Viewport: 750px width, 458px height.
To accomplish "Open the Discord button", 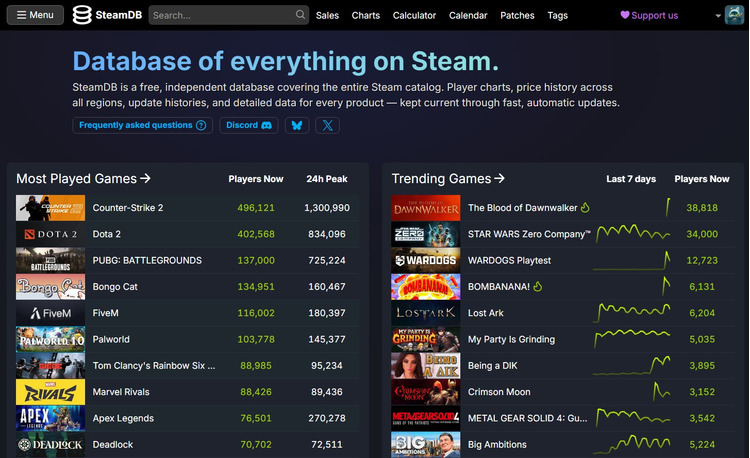I will [249, 125].
